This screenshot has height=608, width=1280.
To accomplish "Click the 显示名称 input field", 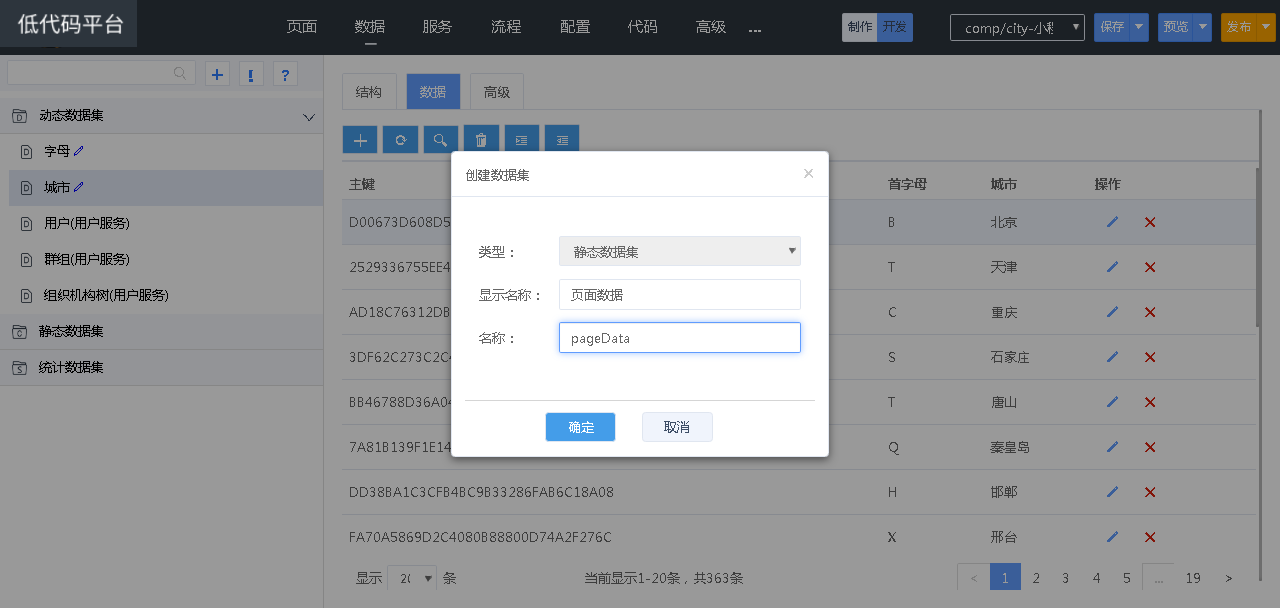I will [680, 295].
